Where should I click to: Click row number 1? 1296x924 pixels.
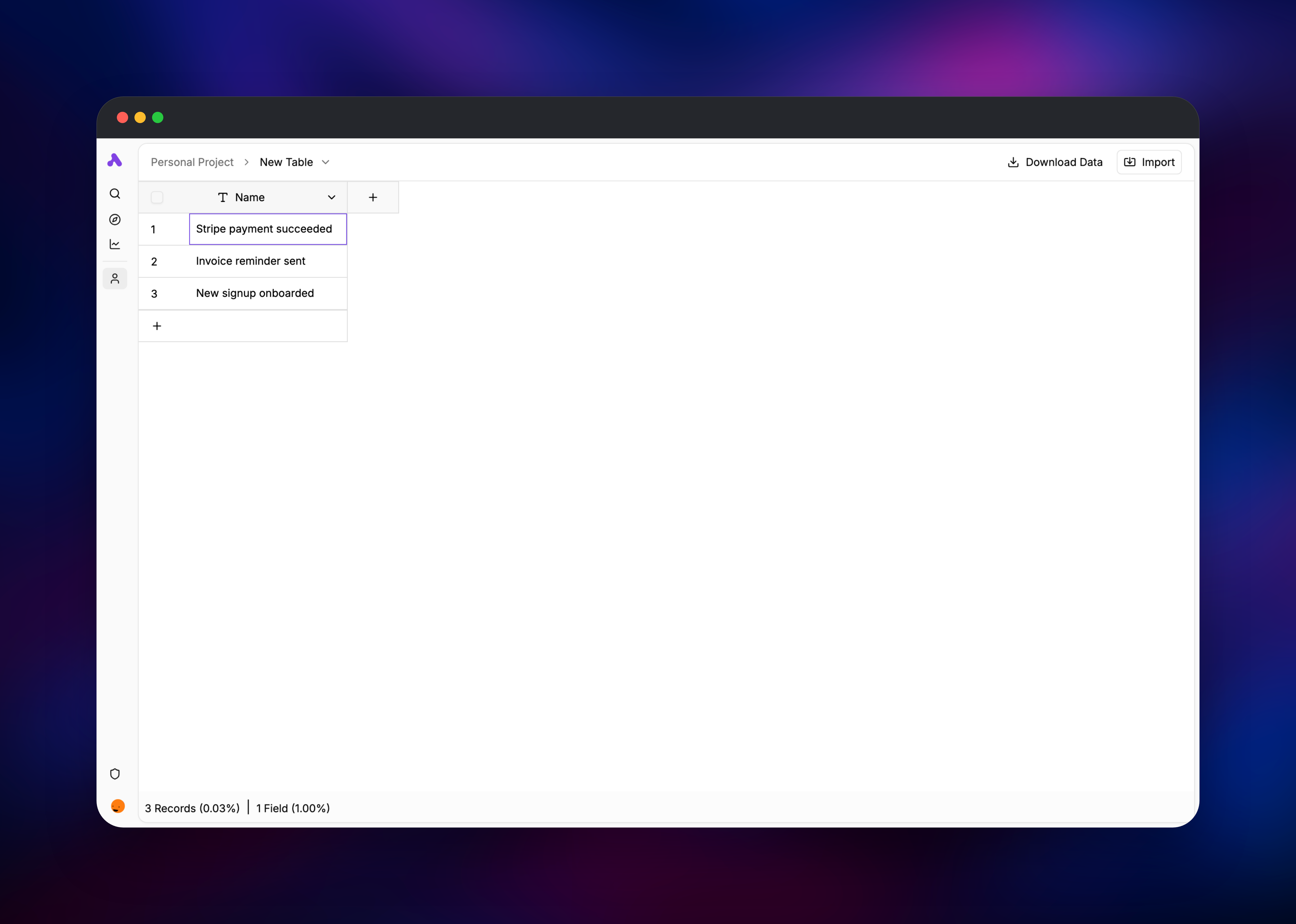click(153, 229)
